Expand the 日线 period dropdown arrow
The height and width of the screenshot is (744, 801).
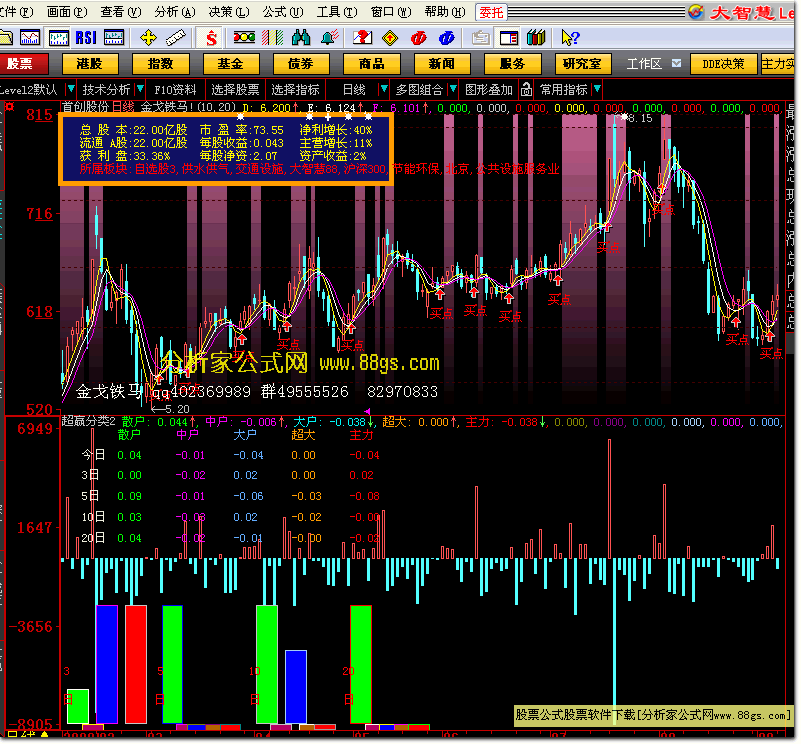[384, 90]
